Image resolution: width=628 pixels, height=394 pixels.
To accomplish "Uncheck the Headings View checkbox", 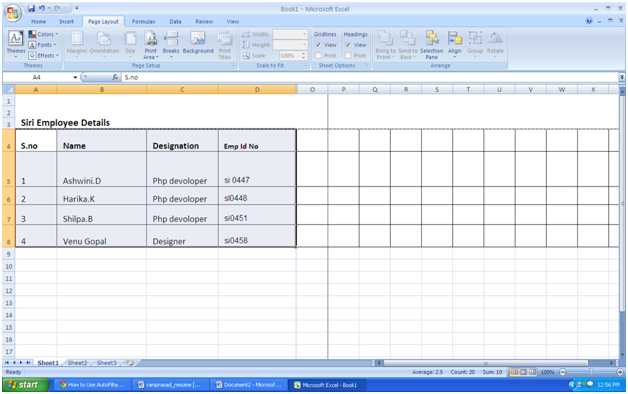I will click(348, 45).
